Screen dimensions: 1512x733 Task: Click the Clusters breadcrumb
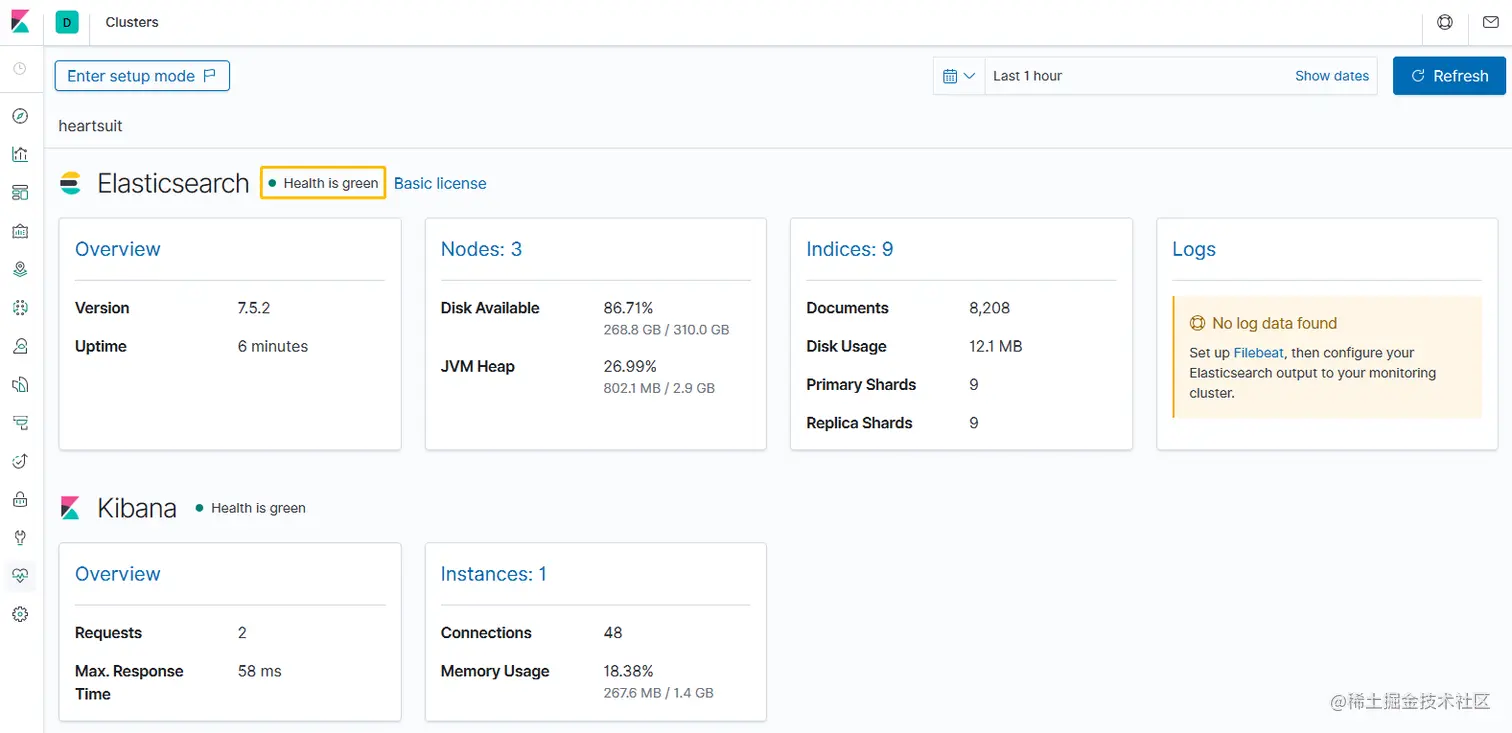131,21
